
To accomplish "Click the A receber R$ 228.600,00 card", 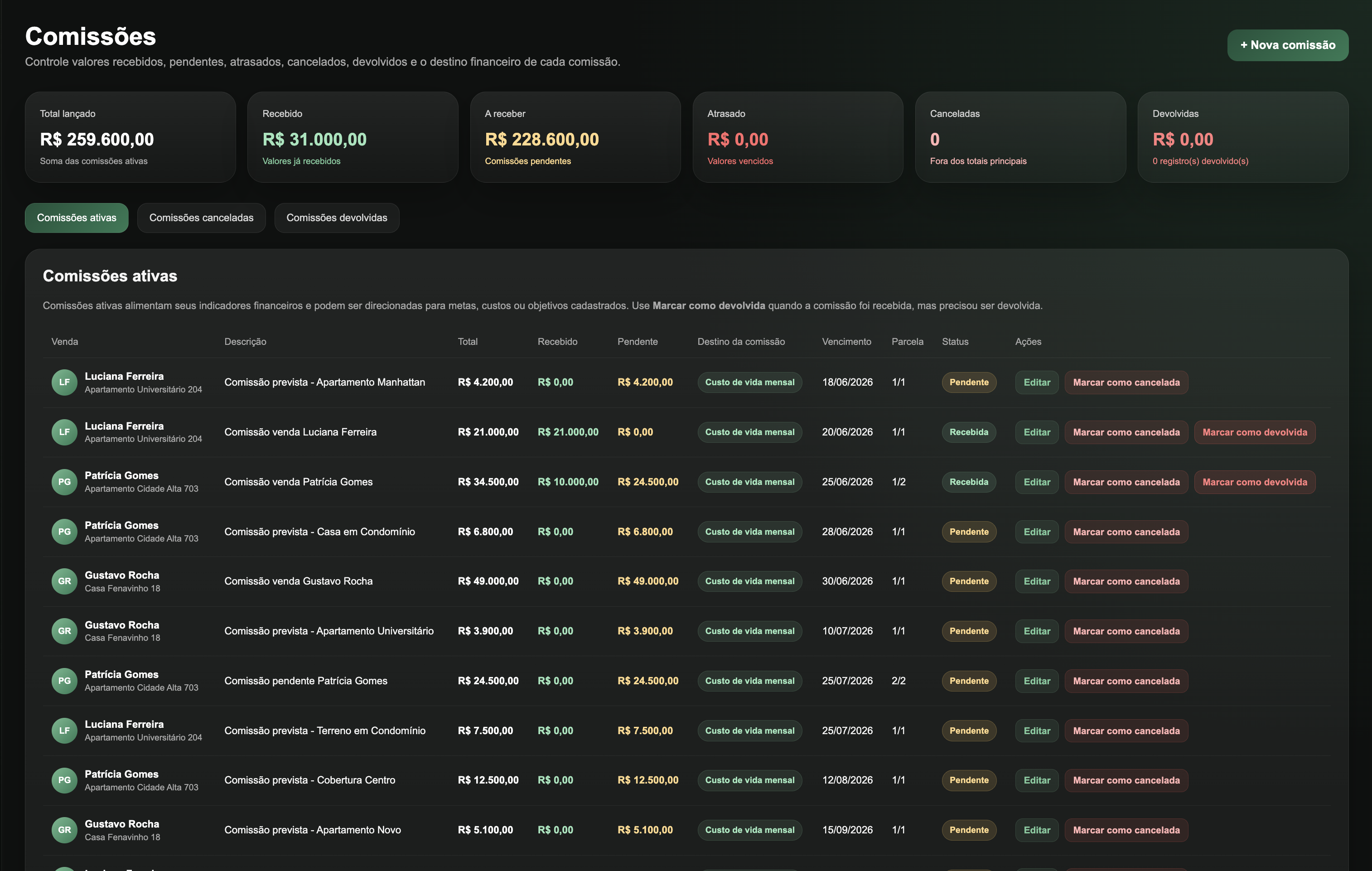I will click(x=575, y=137).
